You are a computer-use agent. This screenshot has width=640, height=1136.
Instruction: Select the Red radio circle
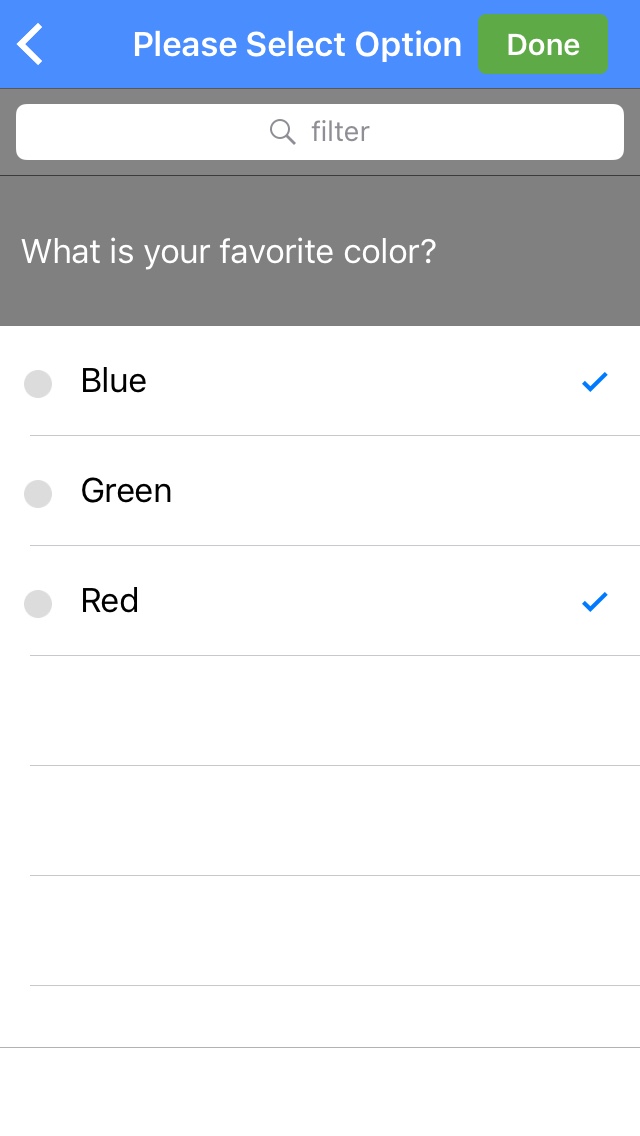(x=38, y=604)
